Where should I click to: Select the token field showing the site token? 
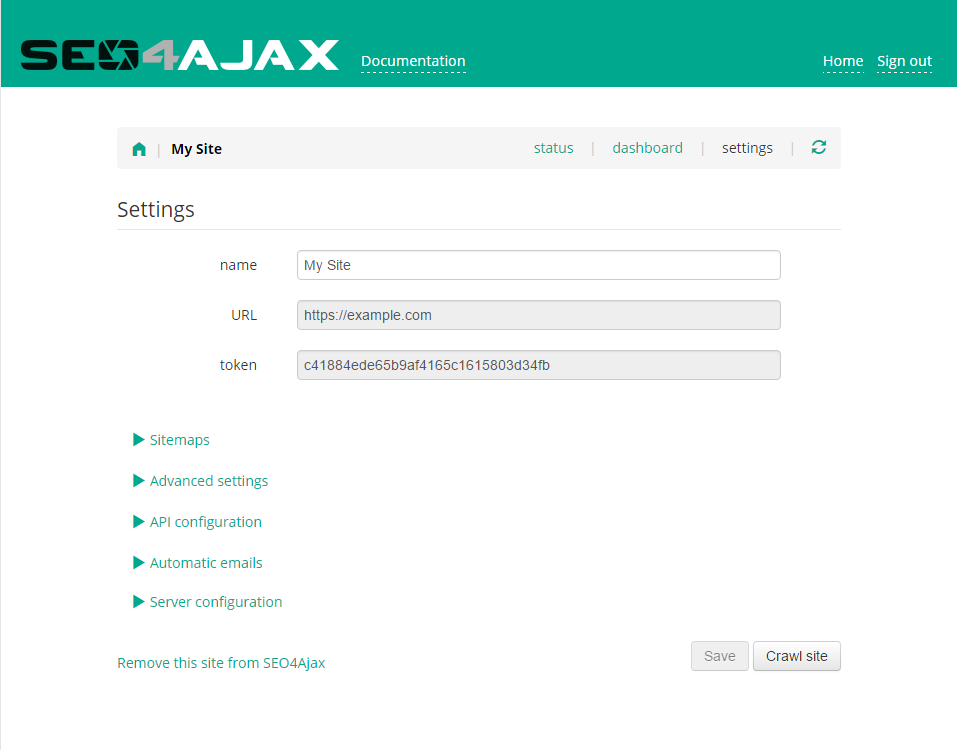538,365
